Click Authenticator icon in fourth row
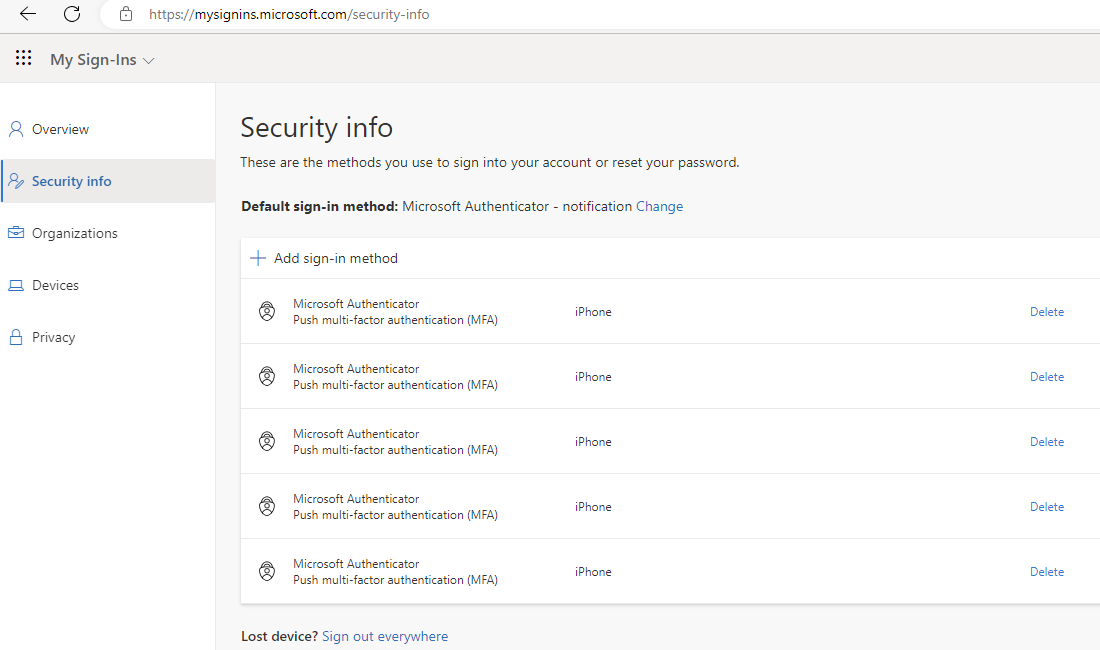The image size is (1100, 650). [267, 506]
